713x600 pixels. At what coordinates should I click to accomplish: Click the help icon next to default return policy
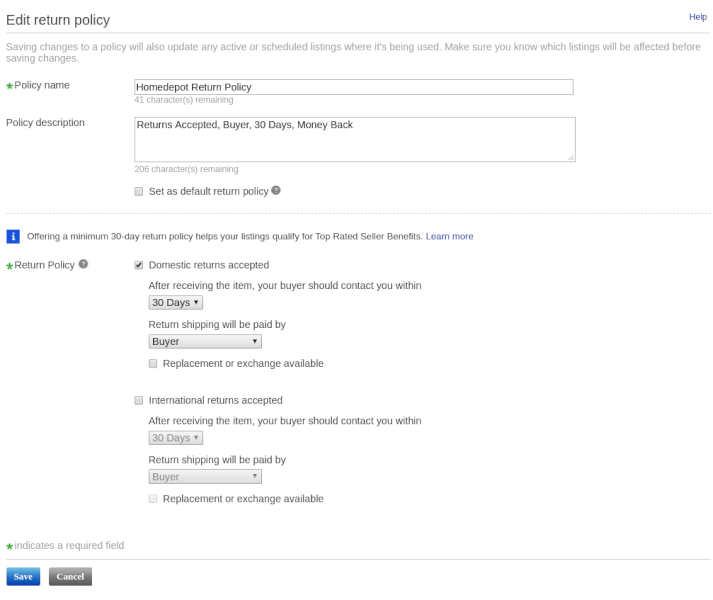click(276, 191)
